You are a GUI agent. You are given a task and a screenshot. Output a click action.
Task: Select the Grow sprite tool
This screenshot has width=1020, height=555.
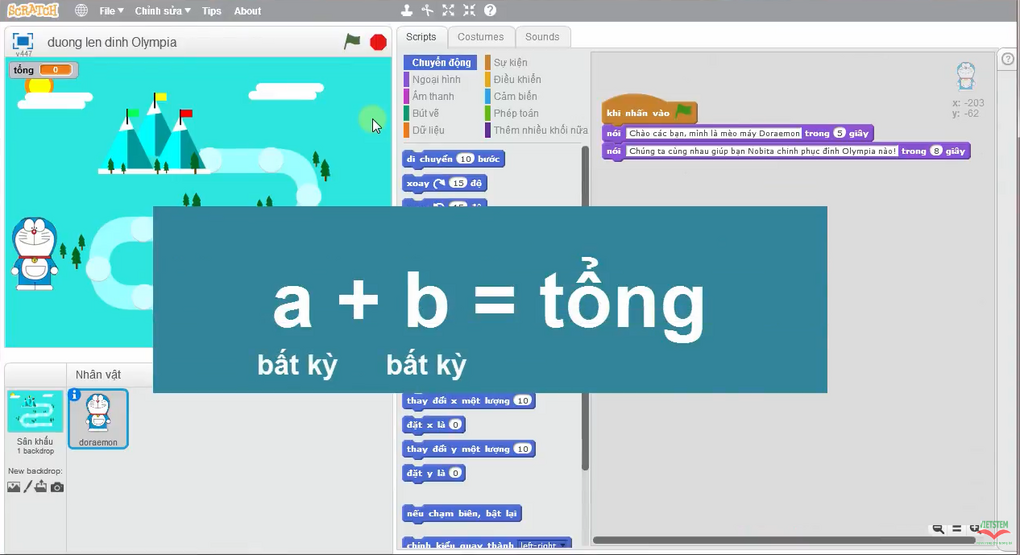pos(448,11)
